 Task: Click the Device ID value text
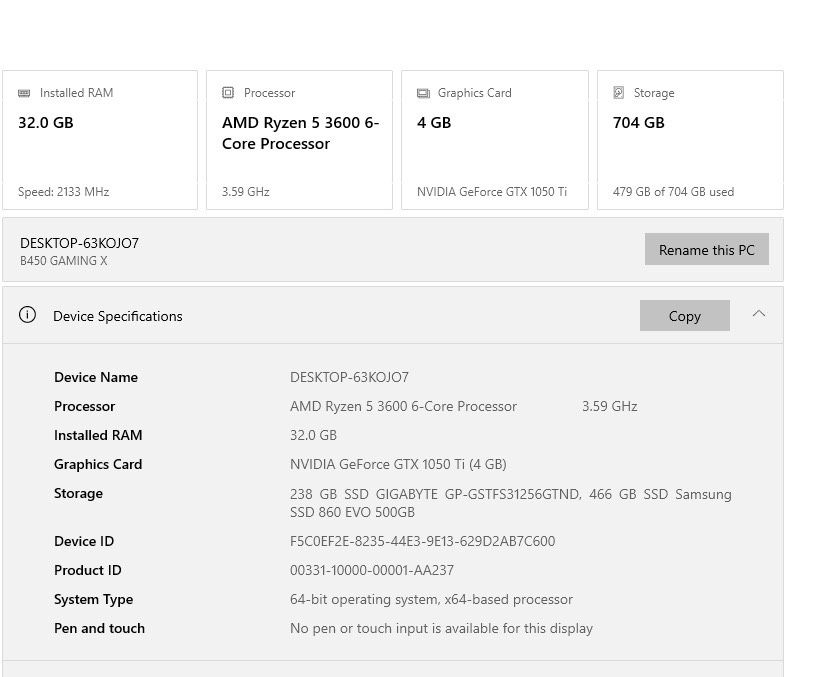422,541
